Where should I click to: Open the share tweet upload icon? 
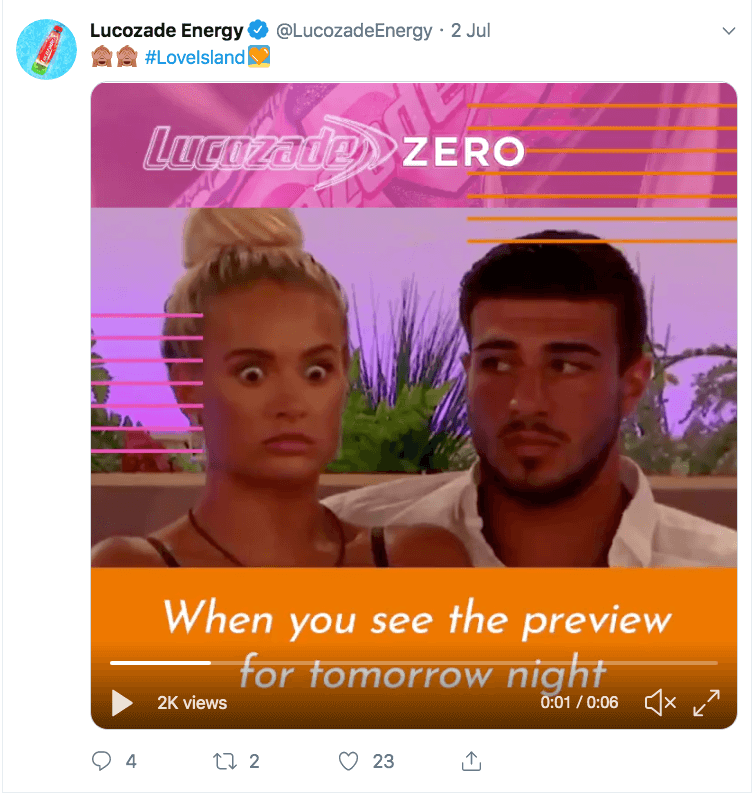tap(471, 761)
